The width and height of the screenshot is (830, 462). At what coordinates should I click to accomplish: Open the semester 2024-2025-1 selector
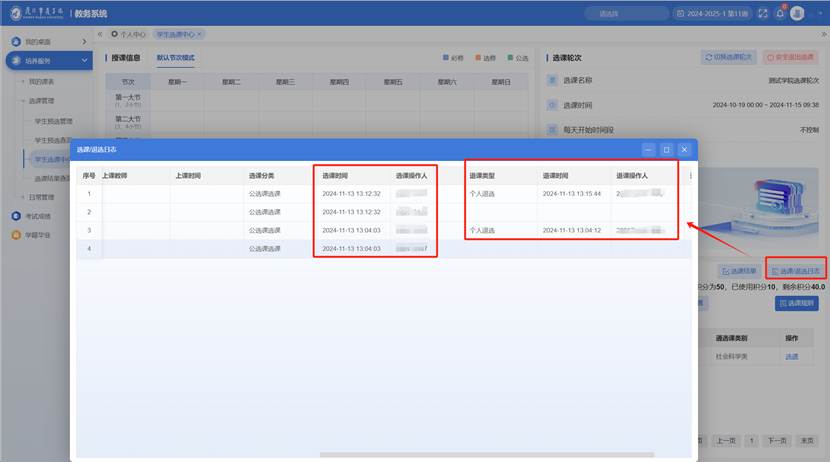714,13
